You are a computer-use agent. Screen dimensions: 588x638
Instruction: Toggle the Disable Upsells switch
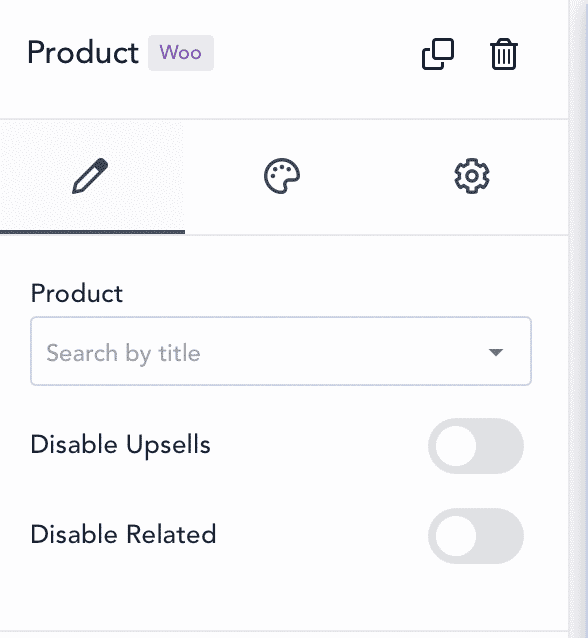[x=476, y=446]
